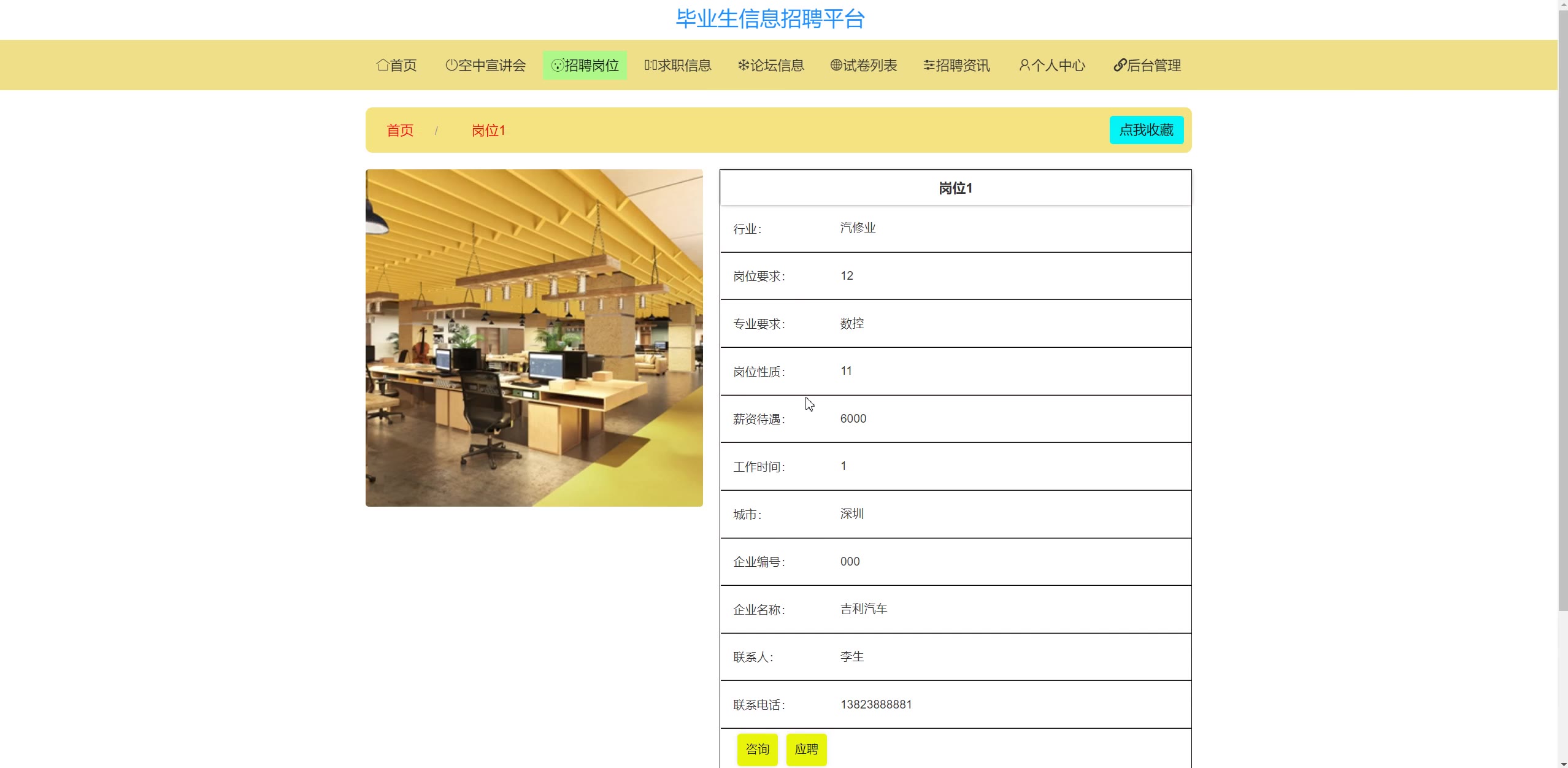This screenshot has height=768, width=1568.
Task: Click the clock icon beside 空中宣讲会
Action: coord(451,65)
